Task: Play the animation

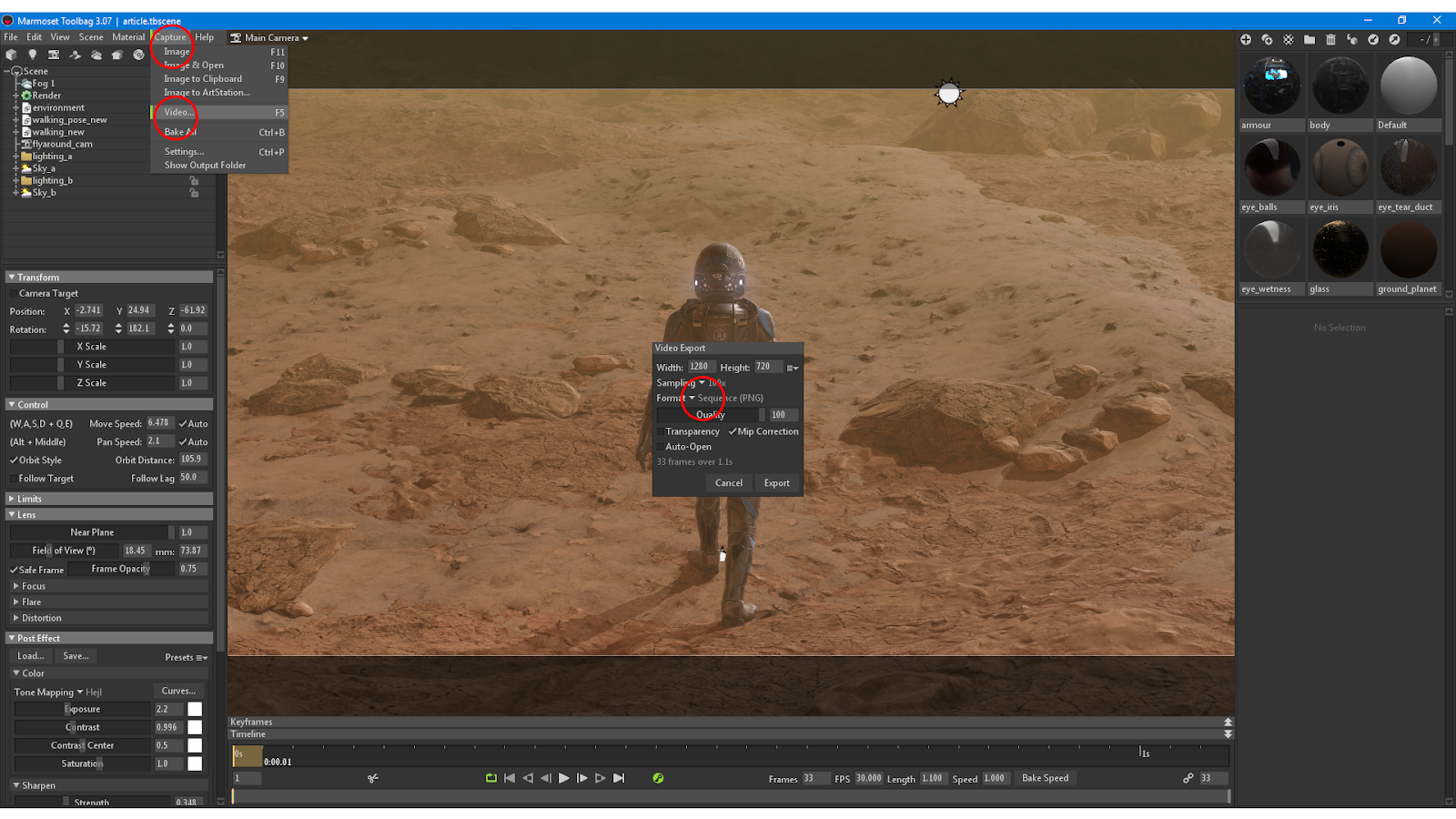Action: 564,778
